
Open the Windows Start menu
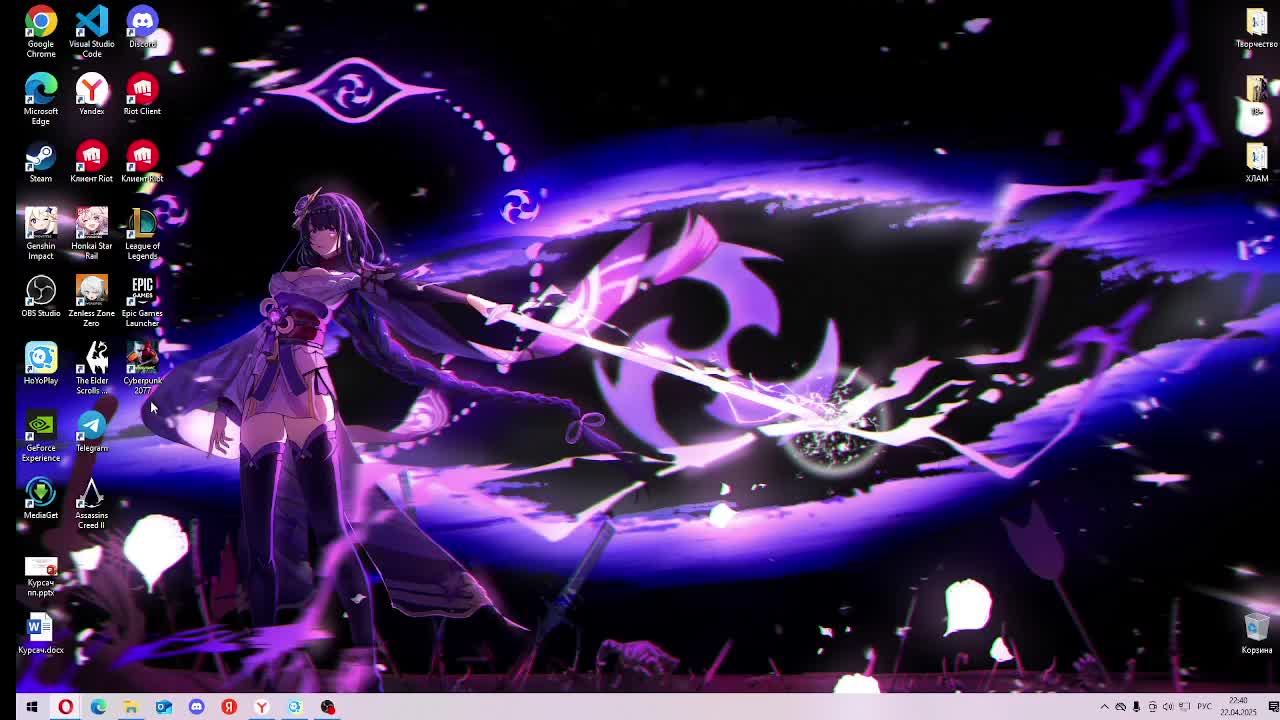coord(32,707)
